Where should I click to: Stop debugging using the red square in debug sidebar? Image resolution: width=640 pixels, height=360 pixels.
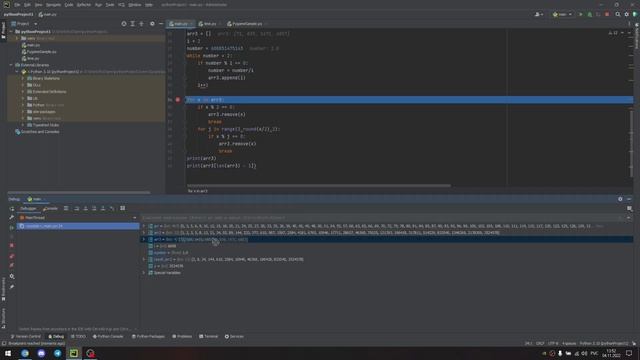[12, 246]
